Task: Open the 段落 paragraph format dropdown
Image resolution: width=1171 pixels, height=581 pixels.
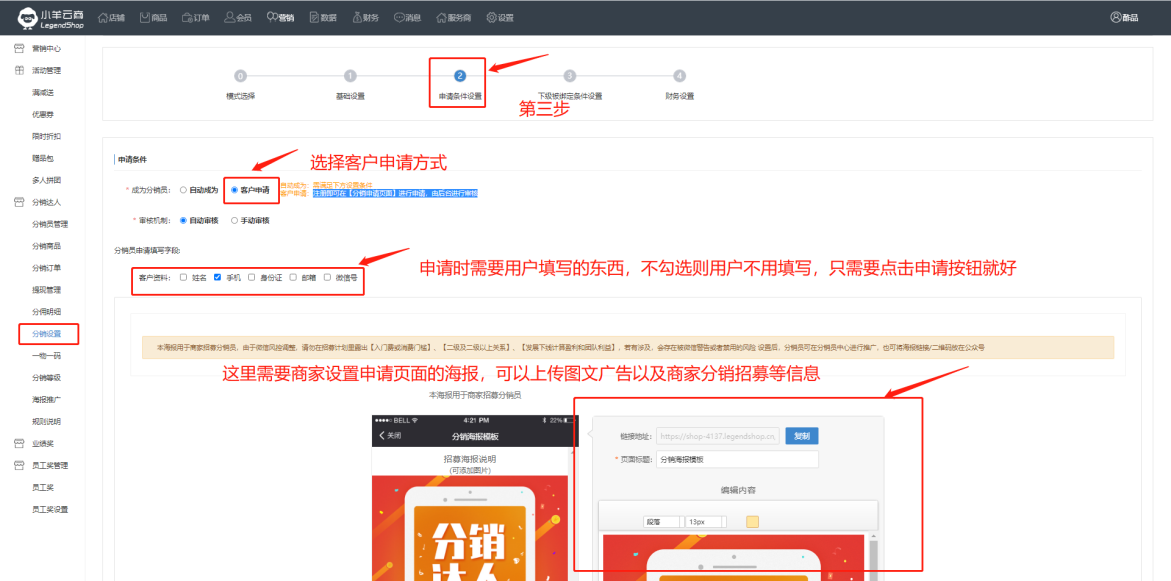Action: 661,521
